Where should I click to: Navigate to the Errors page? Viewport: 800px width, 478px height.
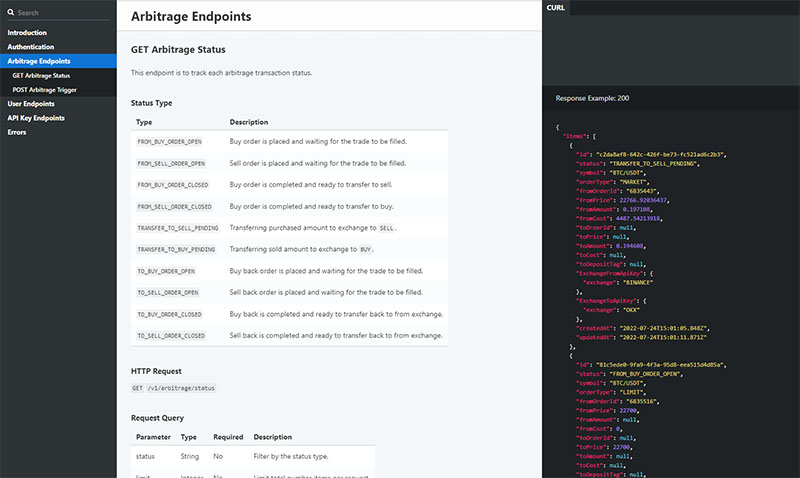click(17, 131)
